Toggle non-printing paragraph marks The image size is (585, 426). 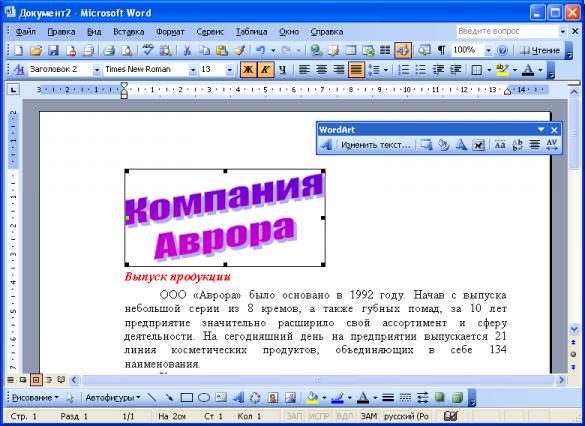pos(441,50)
